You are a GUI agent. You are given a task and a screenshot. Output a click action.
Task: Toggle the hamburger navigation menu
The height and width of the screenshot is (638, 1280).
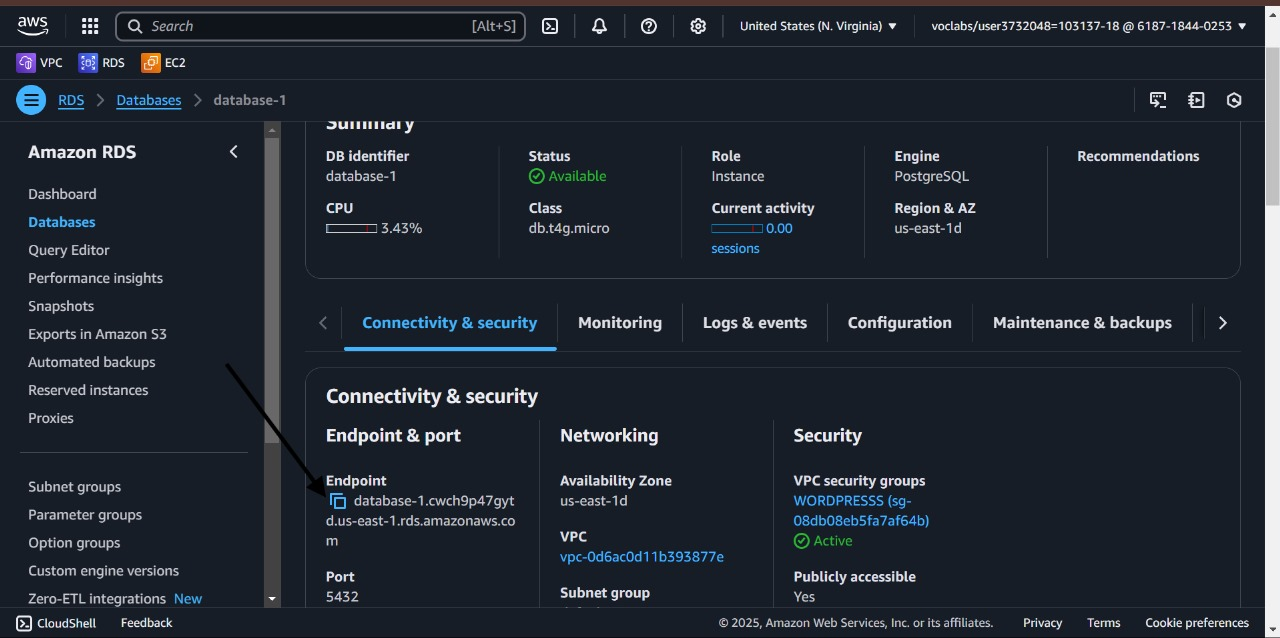click(x=31, y=100)
